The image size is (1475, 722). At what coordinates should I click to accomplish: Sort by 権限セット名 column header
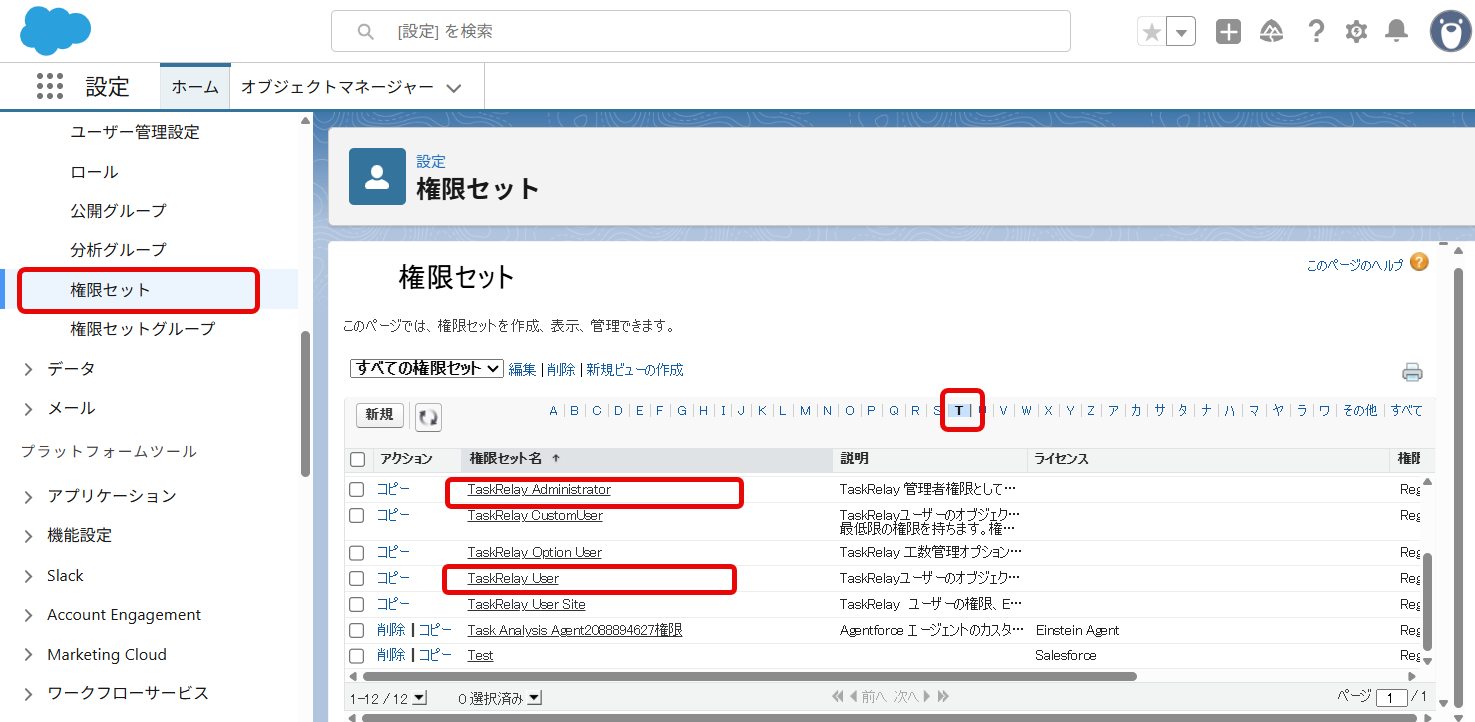pos(505,459)
